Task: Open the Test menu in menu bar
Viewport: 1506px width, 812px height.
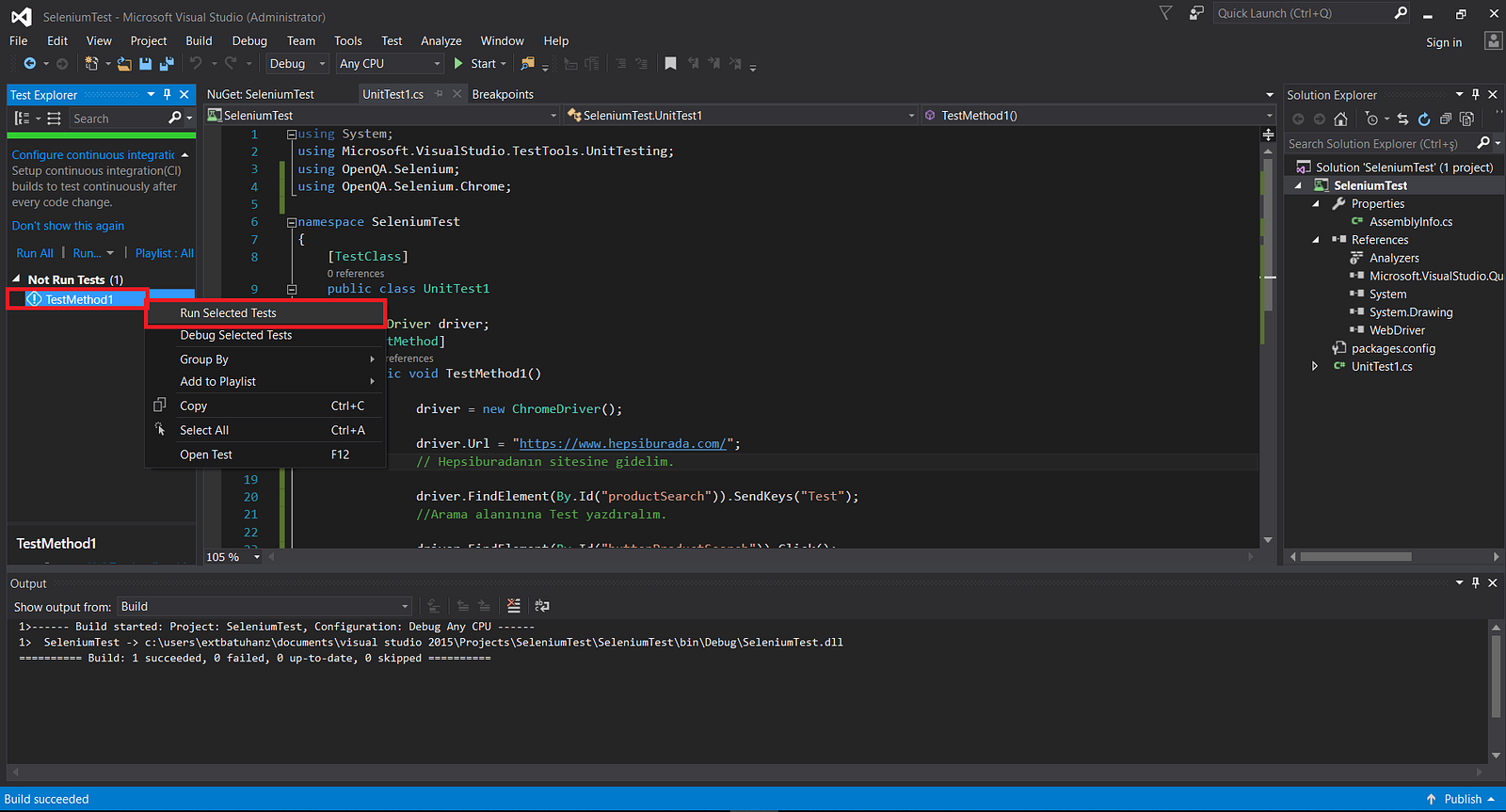Action: 392,40
